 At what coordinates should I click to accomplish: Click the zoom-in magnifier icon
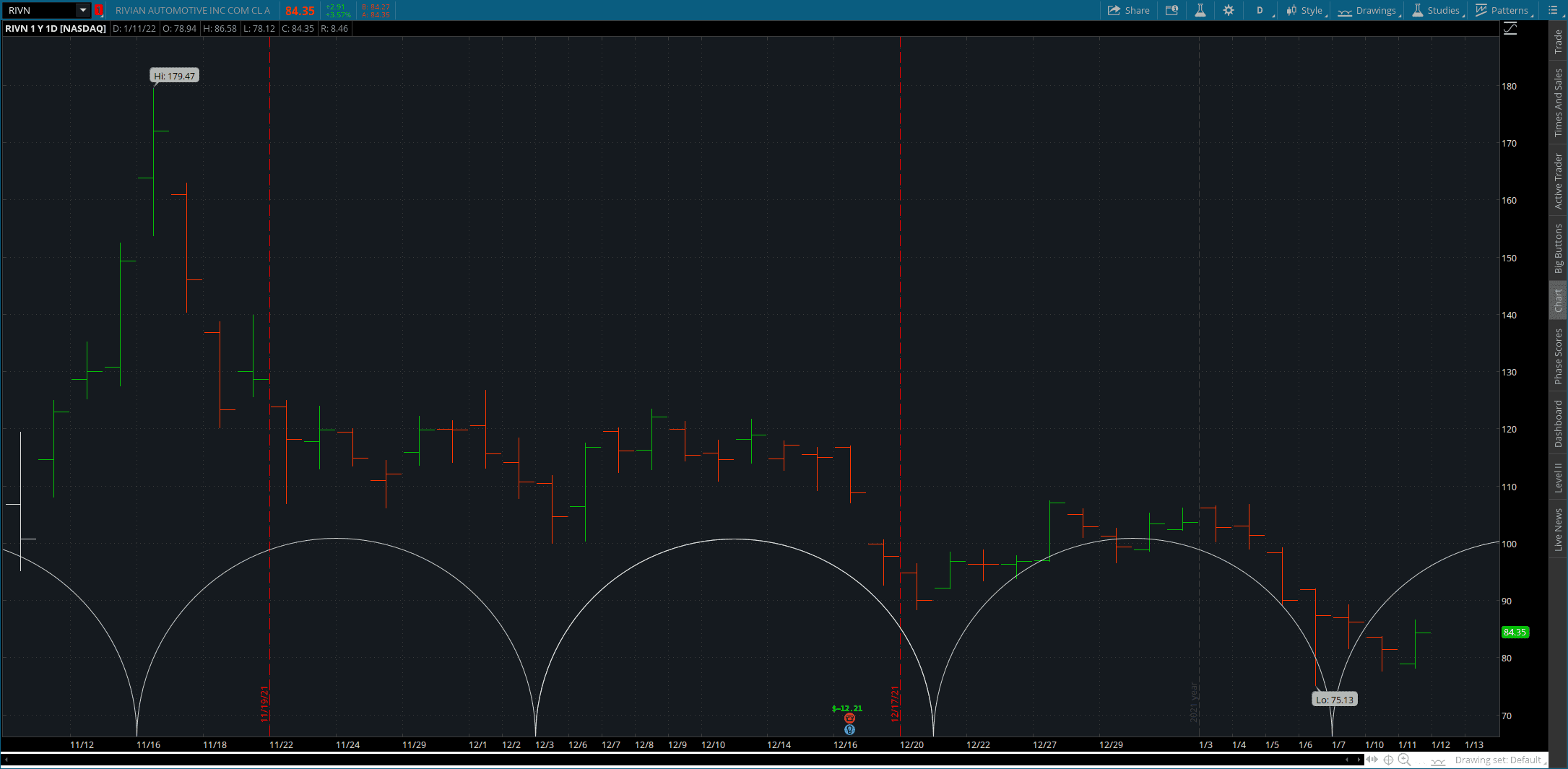pyautogui.click(x=1404, y=760)
